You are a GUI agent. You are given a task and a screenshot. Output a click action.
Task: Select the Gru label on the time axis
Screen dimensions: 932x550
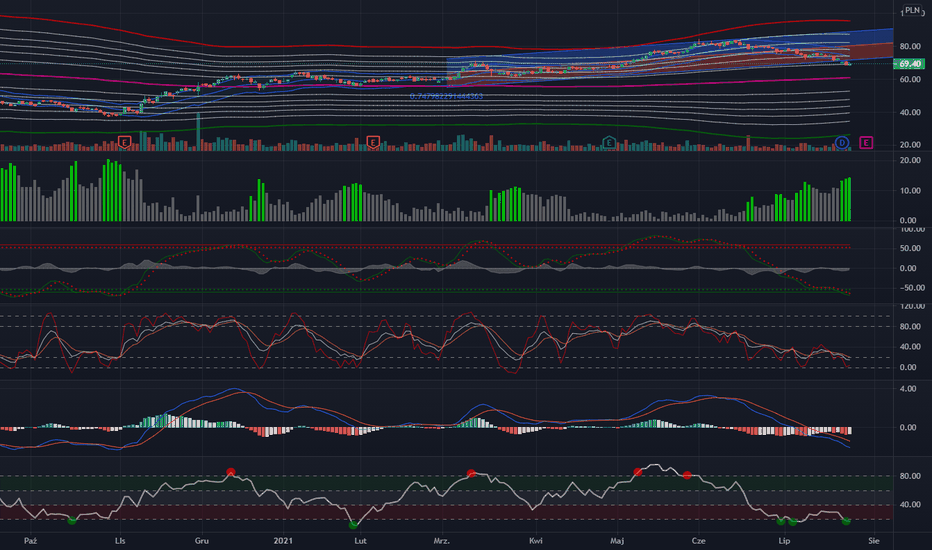click(201, 540)
